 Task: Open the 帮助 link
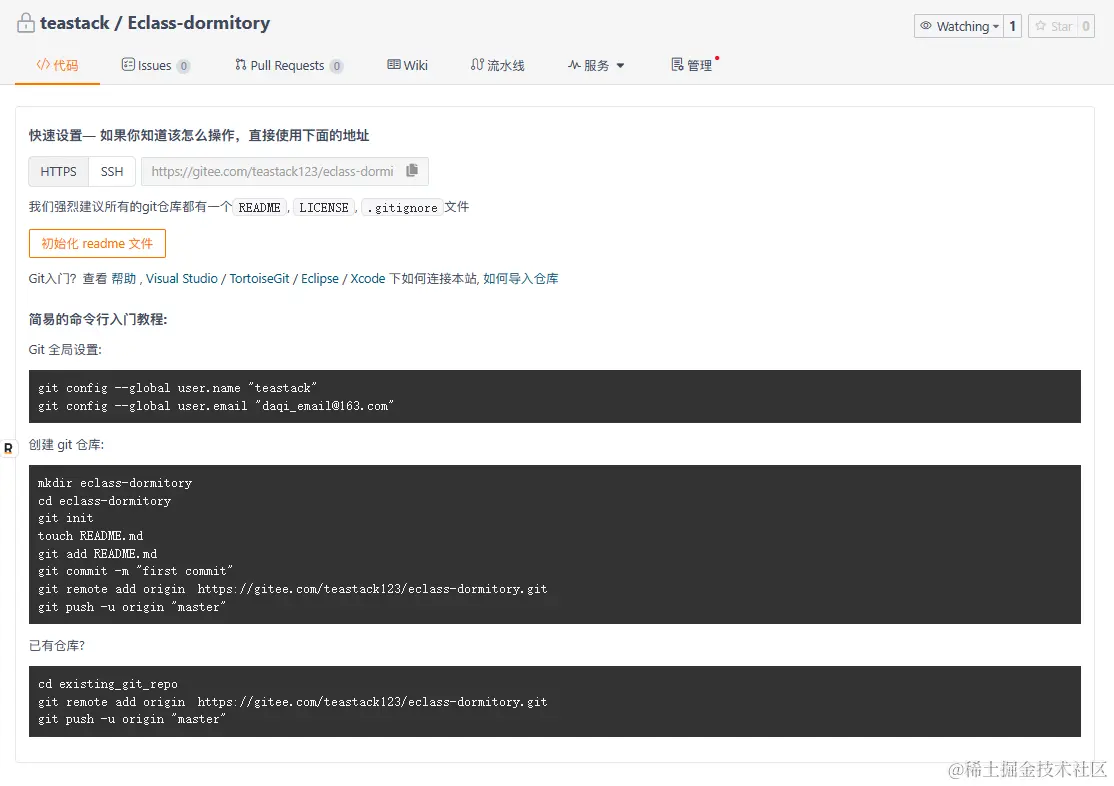coord(124,279)
